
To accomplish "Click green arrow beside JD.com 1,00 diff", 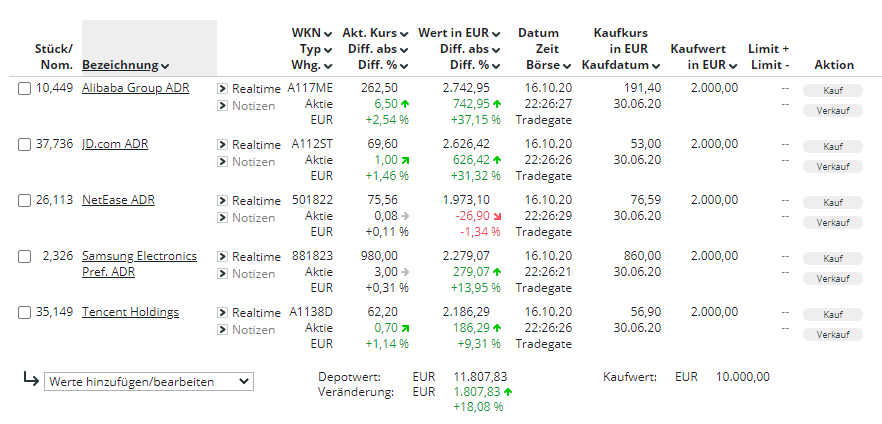I will (x=405, y=160).
